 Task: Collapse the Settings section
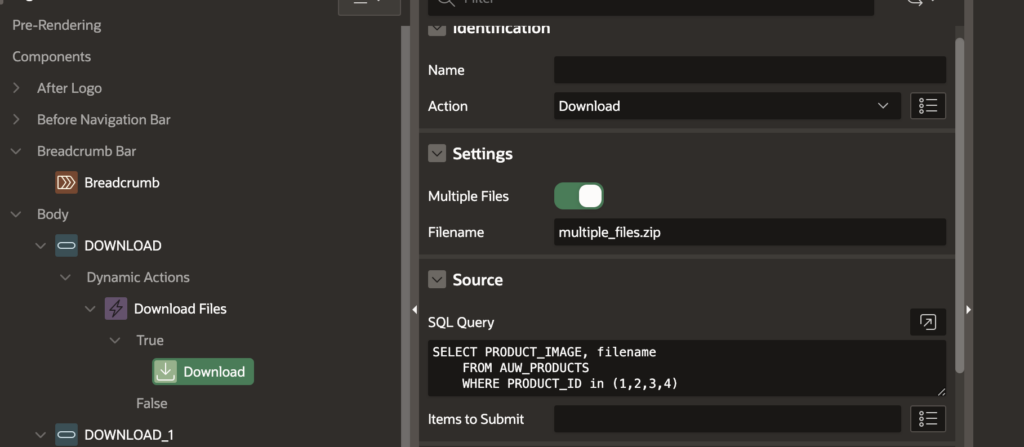(437, 154)
